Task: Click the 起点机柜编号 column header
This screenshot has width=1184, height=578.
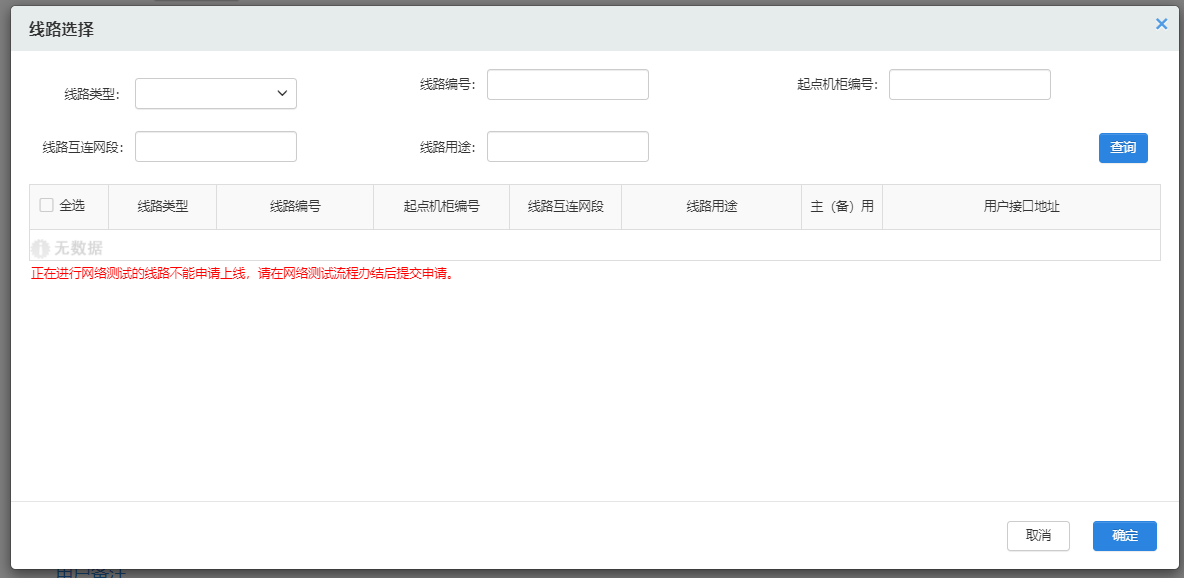Action: 442,206
